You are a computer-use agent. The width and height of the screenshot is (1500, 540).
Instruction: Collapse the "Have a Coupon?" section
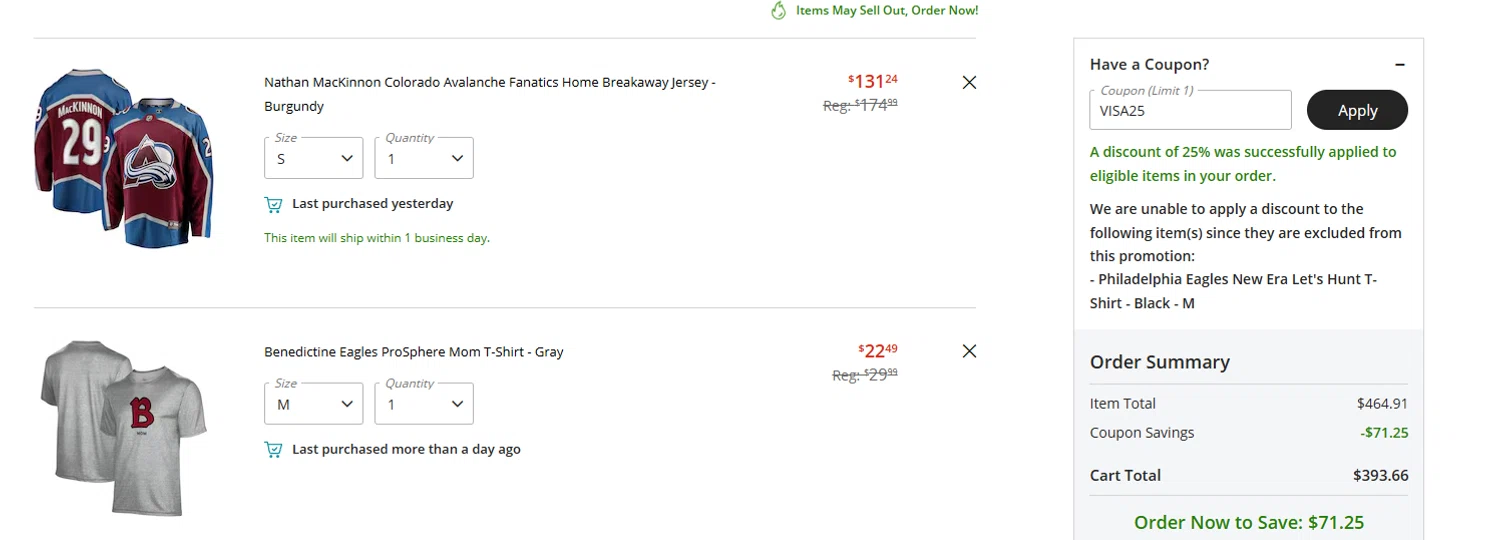1400,65
